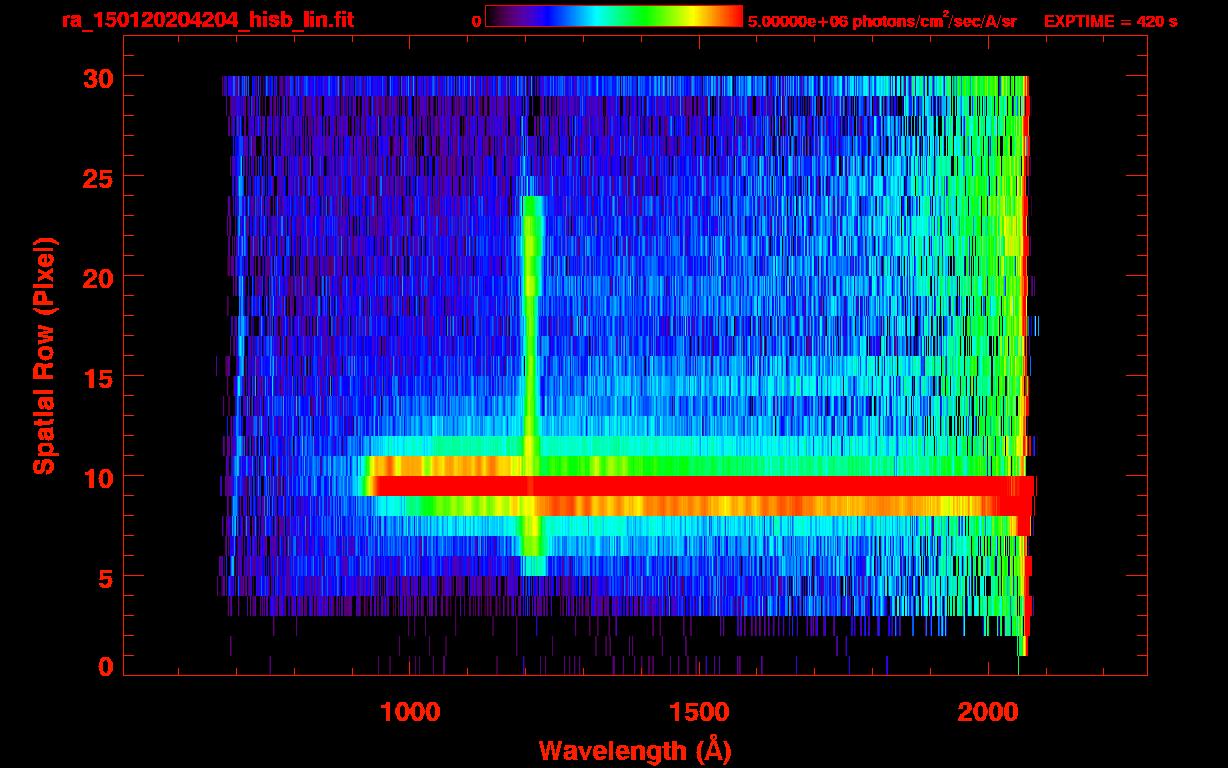Viewport: 1228px width, 768px height.
Task: Click the red end of the color bar
Action: 728,17
